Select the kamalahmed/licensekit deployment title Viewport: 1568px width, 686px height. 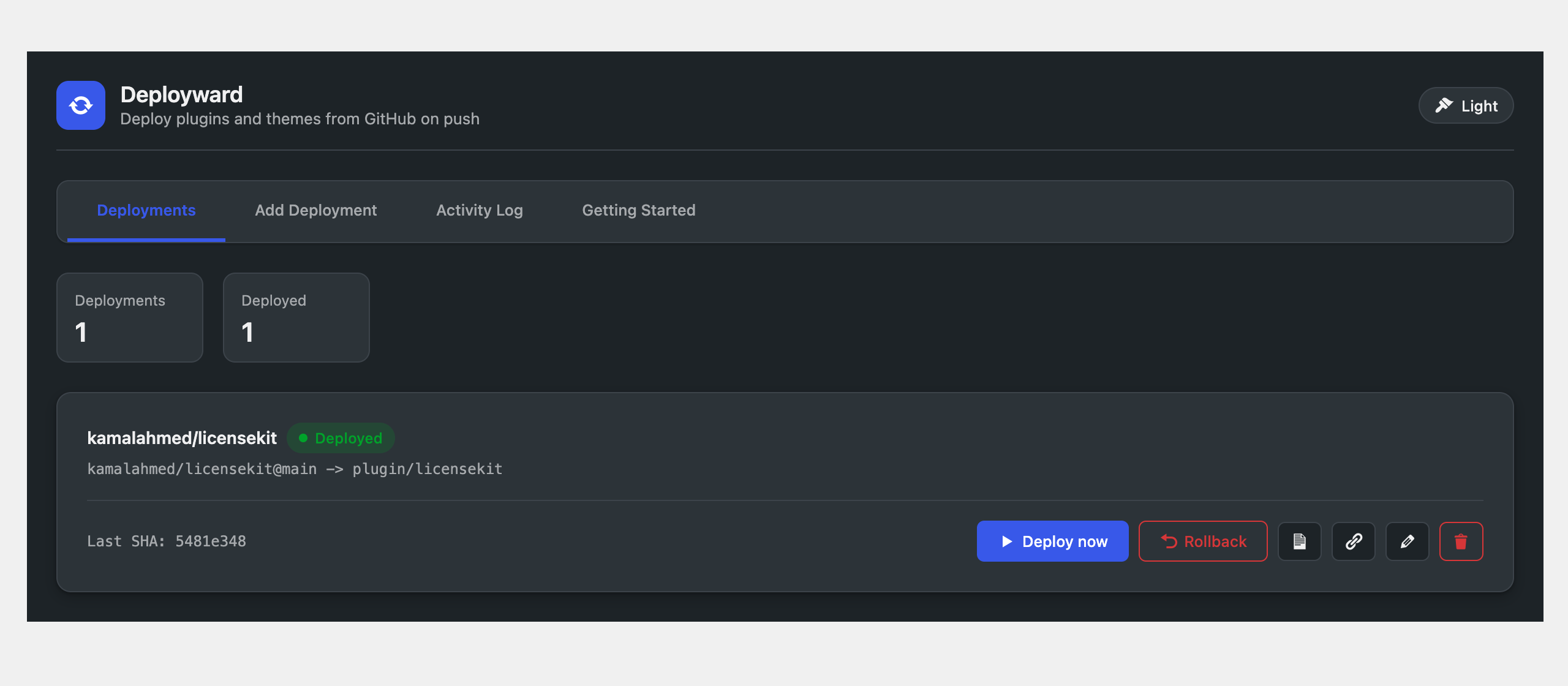[182, 438]
